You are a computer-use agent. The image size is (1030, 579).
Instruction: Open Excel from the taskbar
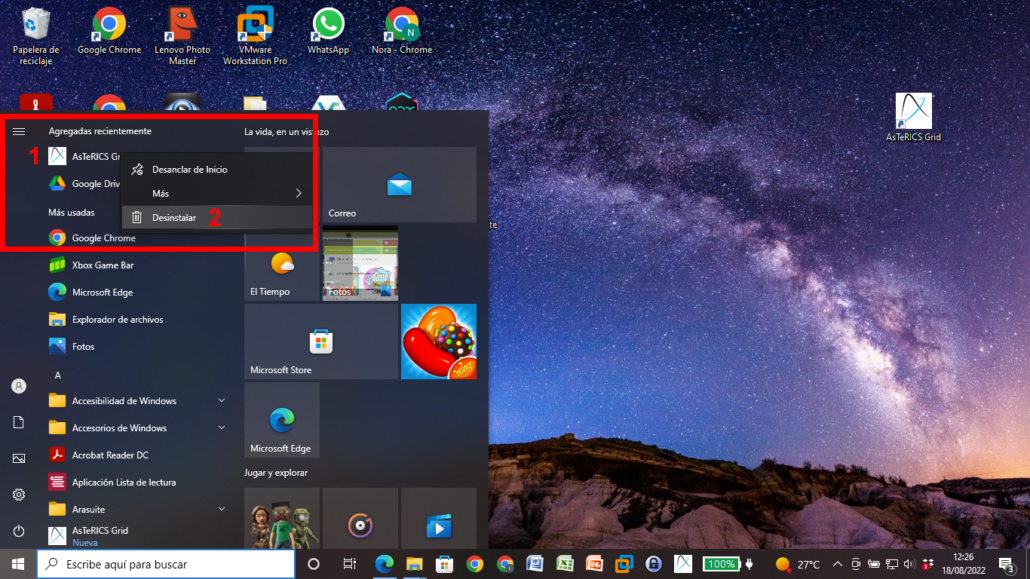pyautogui.click(x=564, y=565)
